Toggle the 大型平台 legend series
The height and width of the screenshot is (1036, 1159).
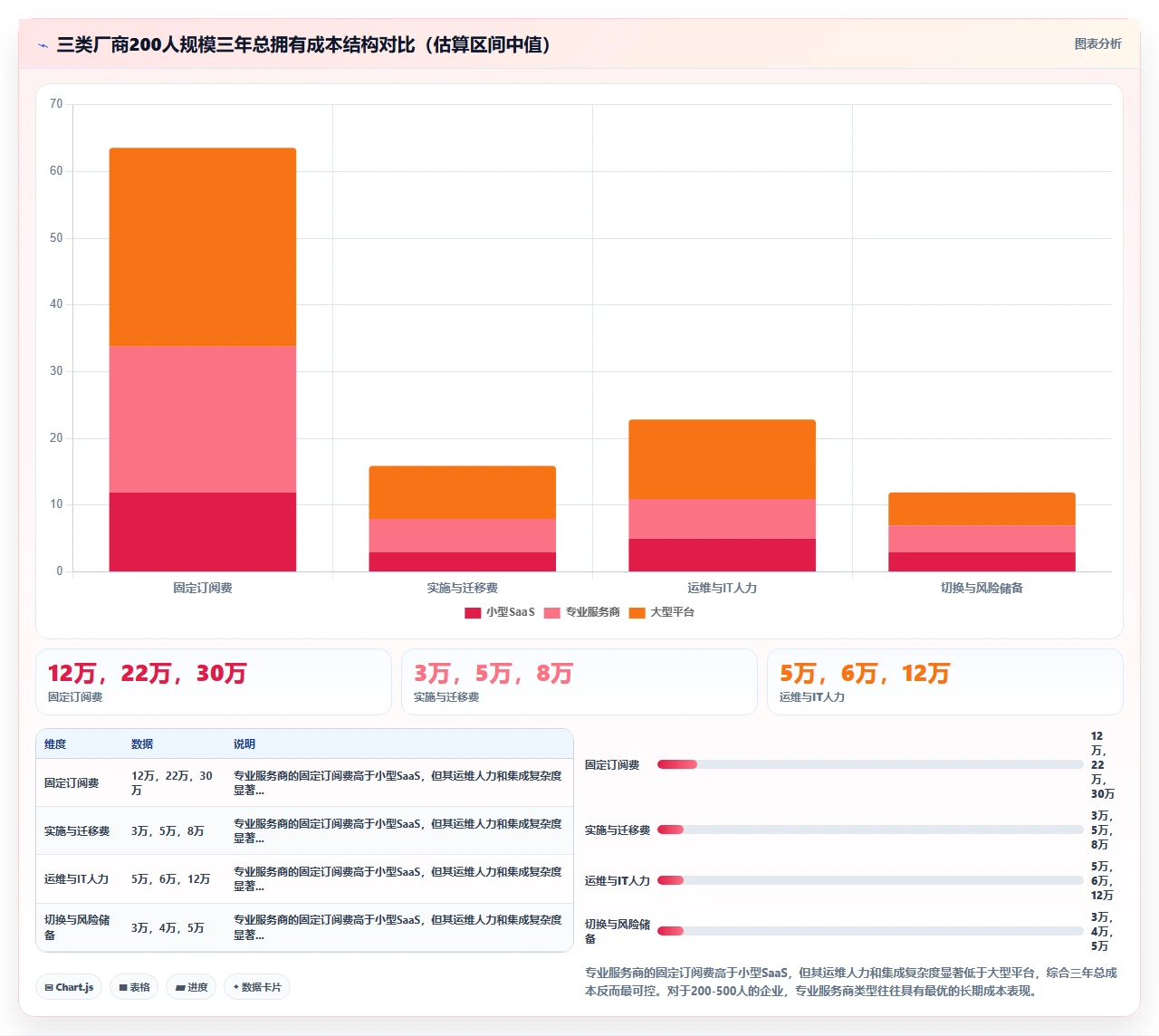coord(661,612)
